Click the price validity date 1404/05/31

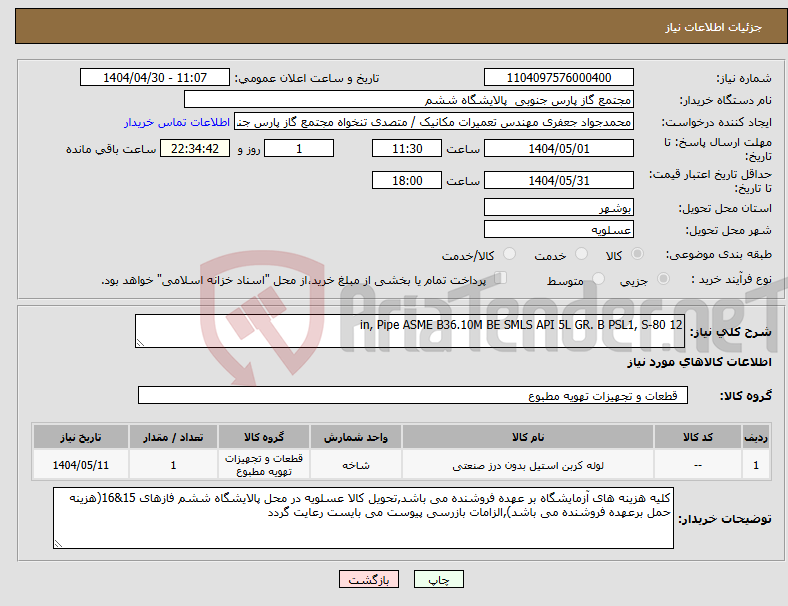(x=558, y=180)
